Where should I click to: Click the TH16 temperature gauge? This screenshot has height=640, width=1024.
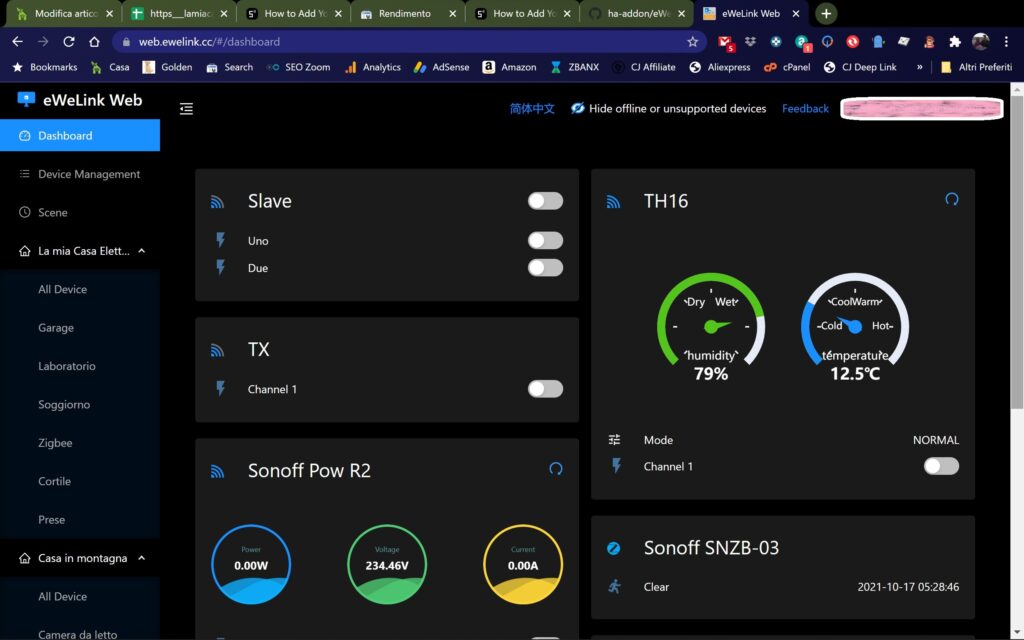(x=854, y=326)
